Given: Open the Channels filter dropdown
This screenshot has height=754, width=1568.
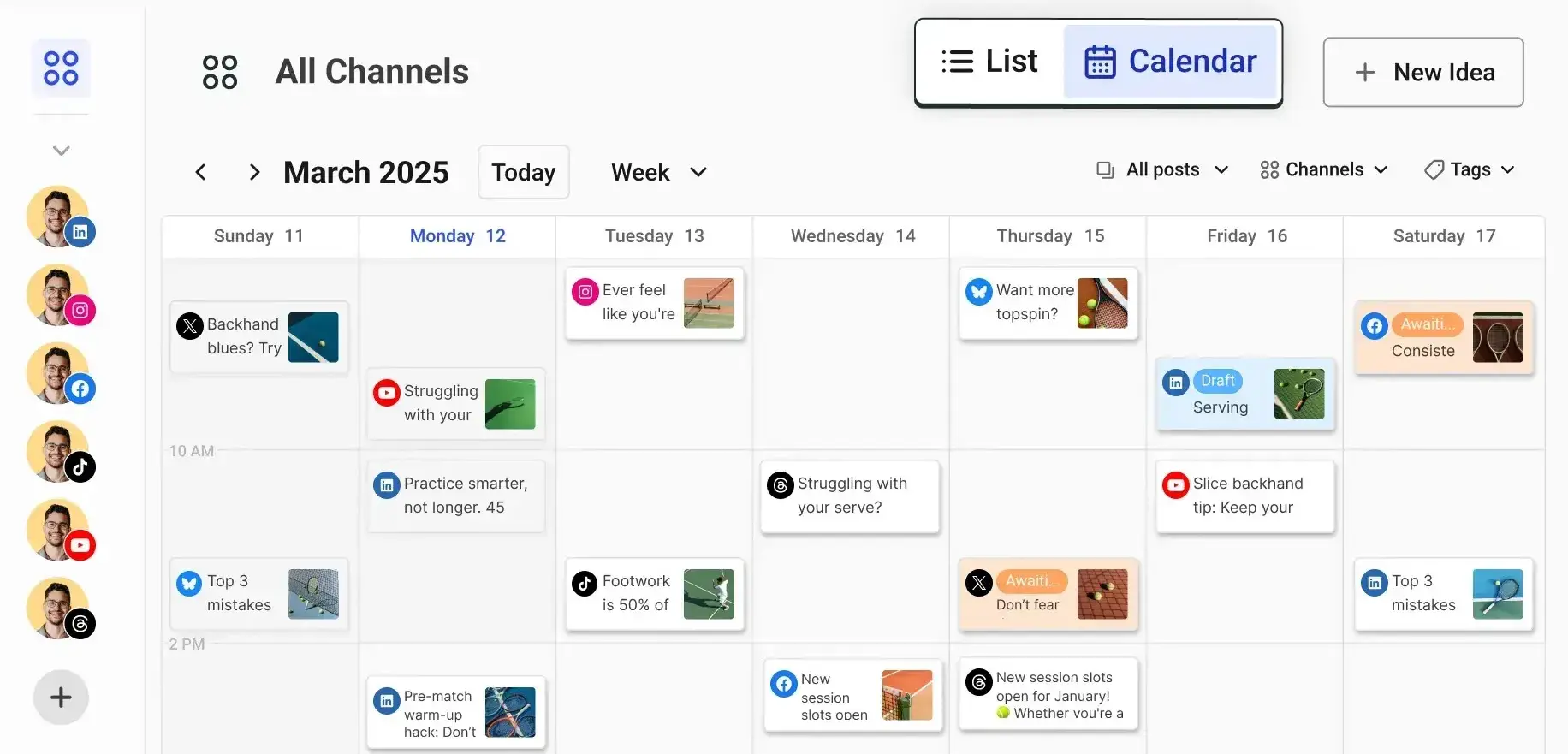Looking at the screenshot, I should point(1323,169).
